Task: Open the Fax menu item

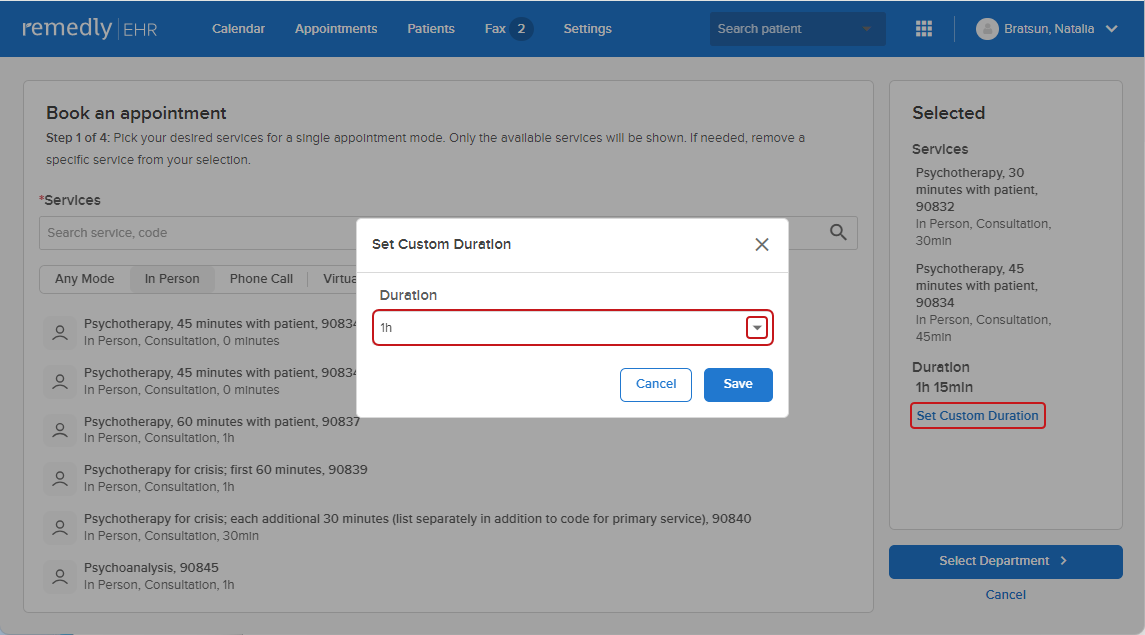Action: tap(494, 29)
